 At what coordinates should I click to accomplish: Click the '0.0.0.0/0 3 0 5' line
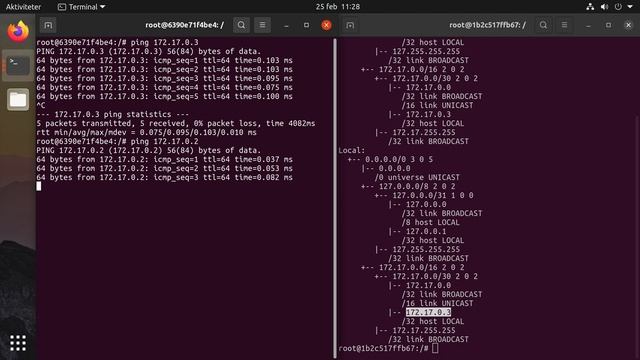click(x=390, y=159)
